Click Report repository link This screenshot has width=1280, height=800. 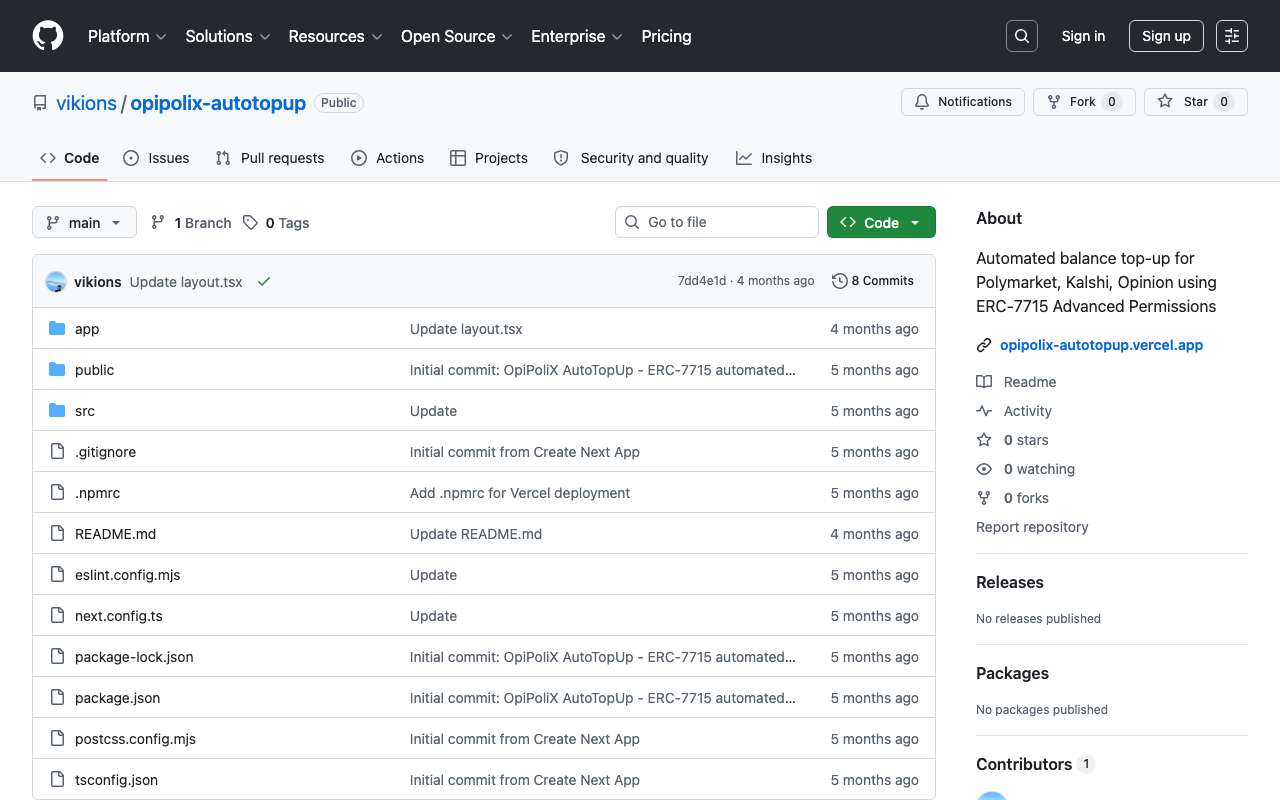(1032, 527)
